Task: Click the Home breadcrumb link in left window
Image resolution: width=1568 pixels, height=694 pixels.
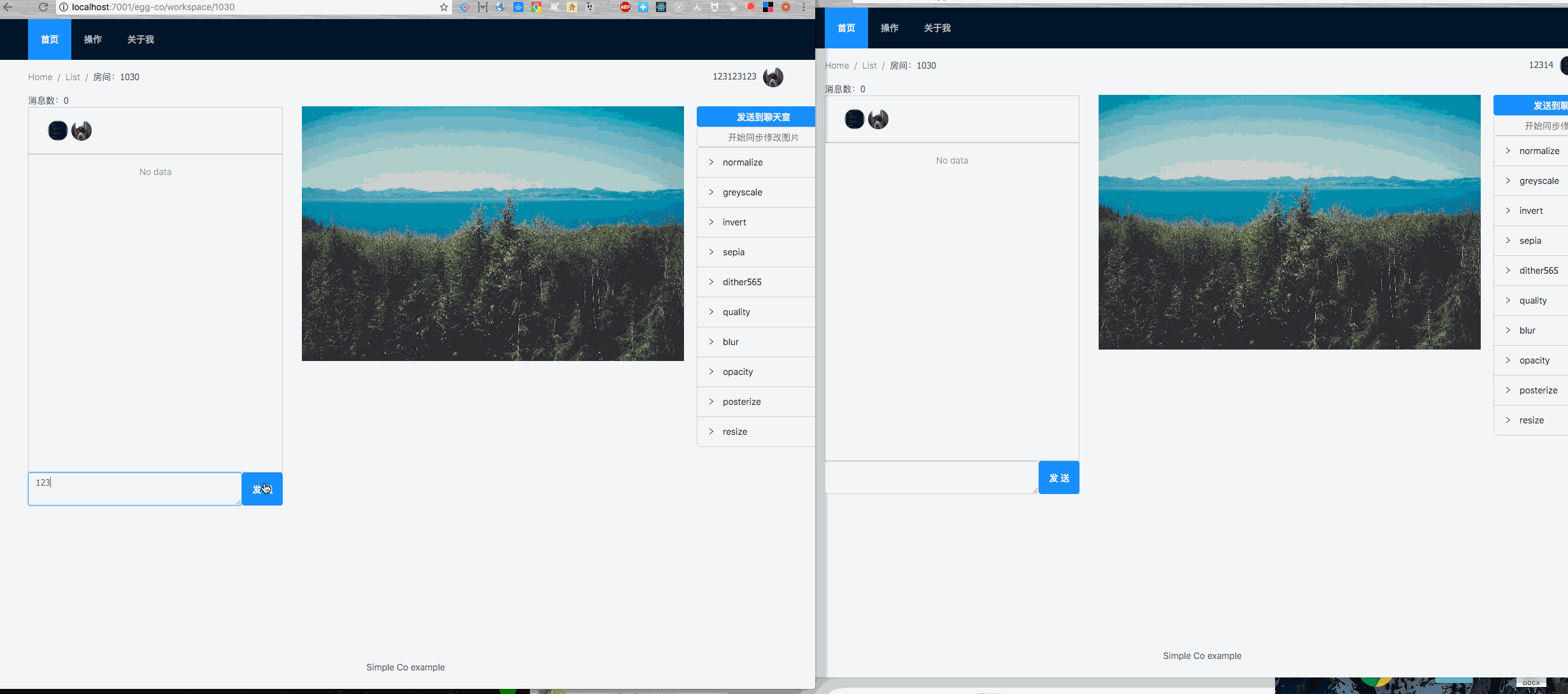Action: (x=40, y=77)
